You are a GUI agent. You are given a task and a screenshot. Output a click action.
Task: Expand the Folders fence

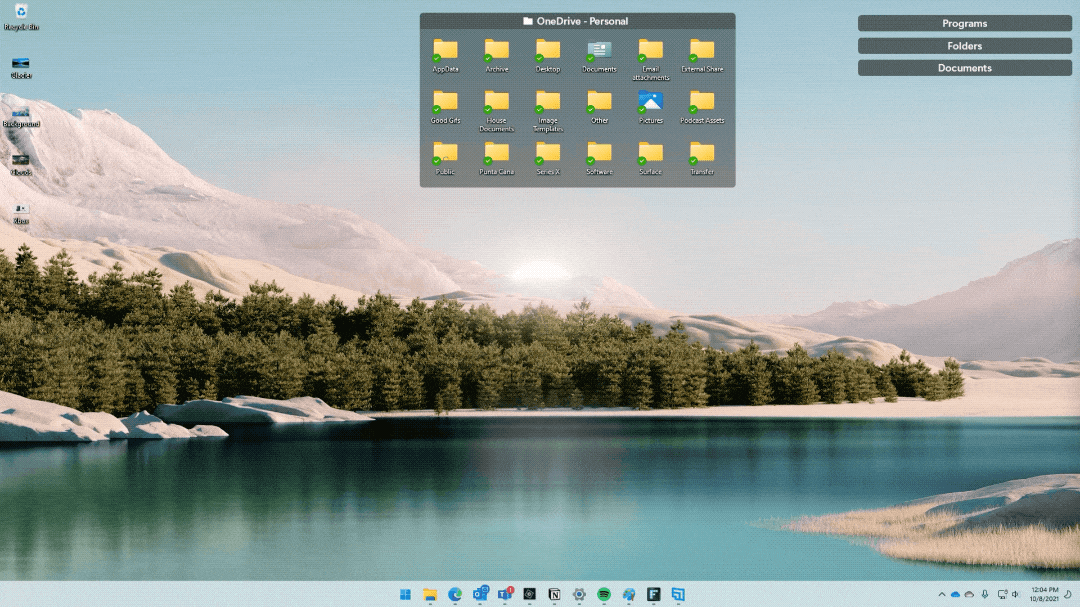pos(964,46)
